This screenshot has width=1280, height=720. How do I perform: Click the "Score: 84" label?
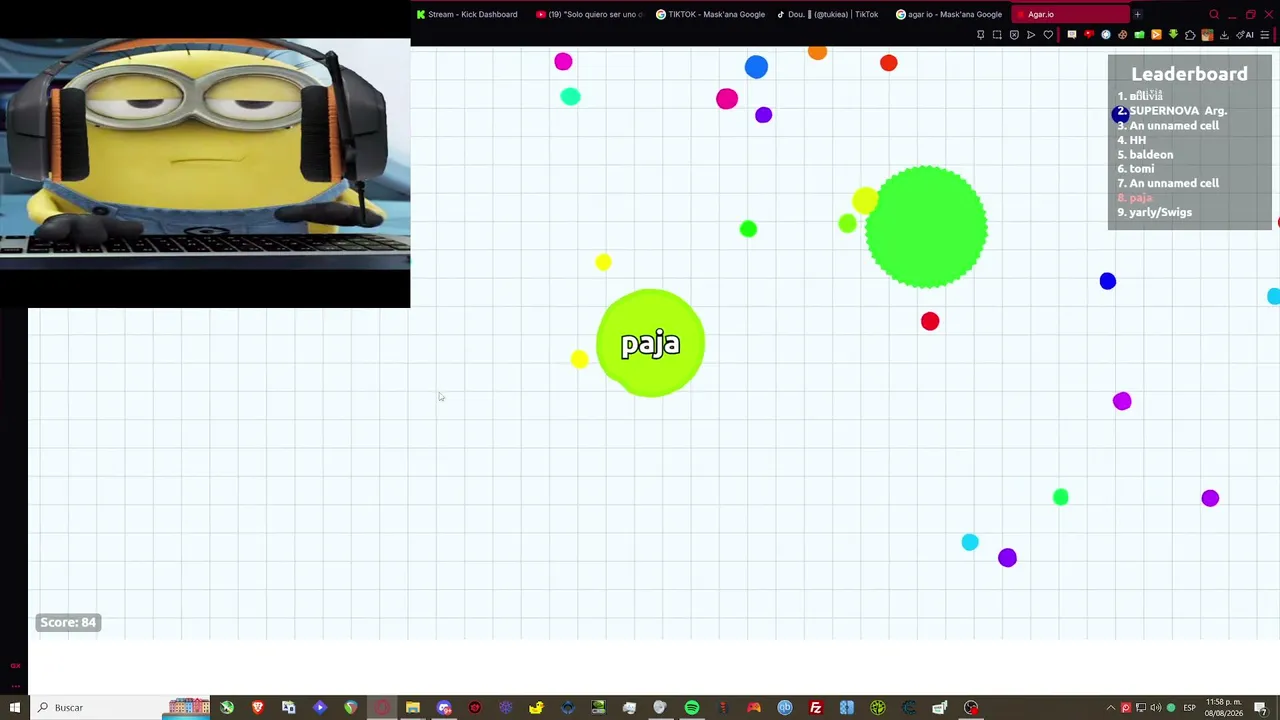click(68, 622)
